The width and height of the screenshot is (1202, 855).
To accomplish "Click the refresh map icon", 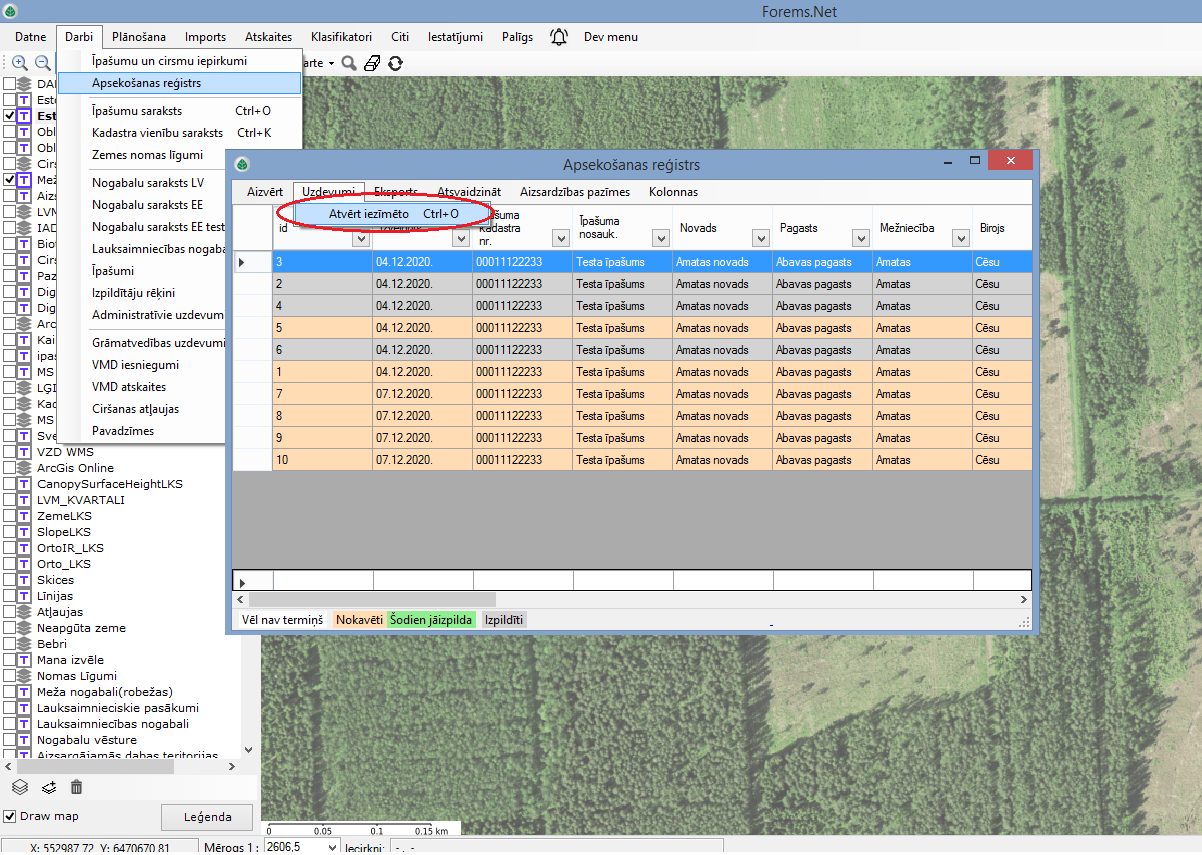I will point(396,63).
